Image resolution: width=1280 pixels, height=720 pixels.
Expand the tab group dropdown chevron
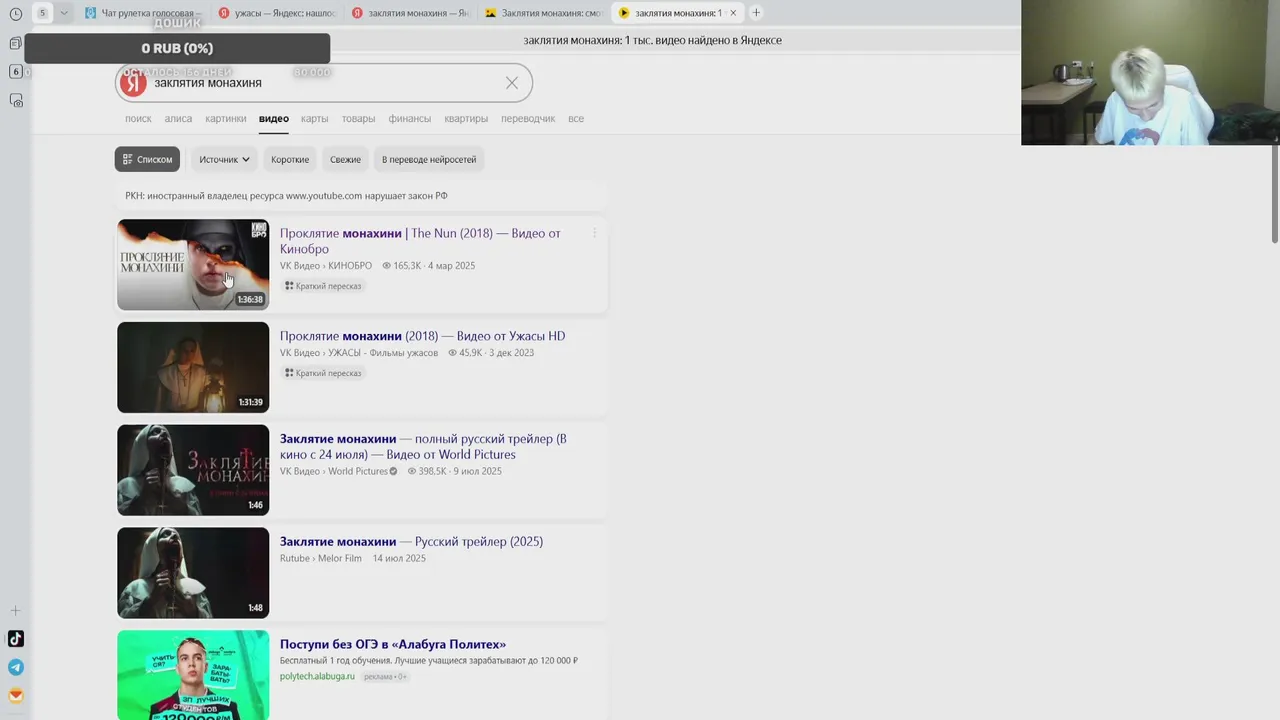pos(64,13)
